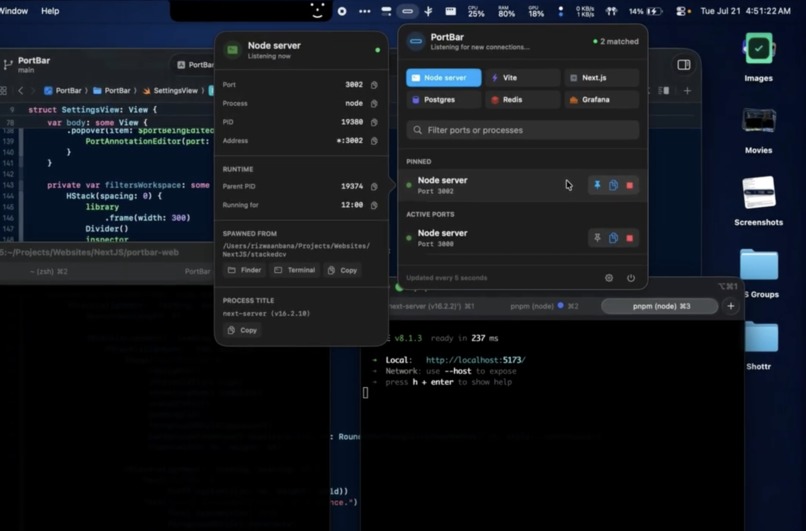The width and height of the screenshot is (806, 531).
Task: Add a new terminal tab
Action: click(x=730, y=306)
